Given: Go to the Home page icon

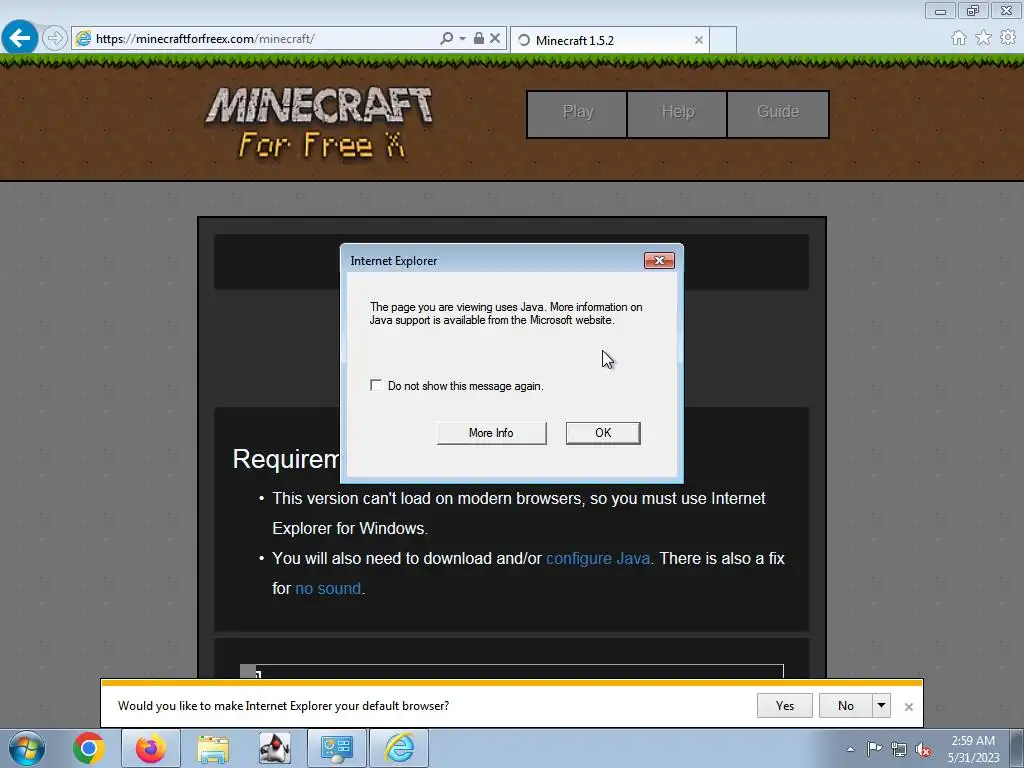Looking at the screenshot, I should (x=959, y=38).
